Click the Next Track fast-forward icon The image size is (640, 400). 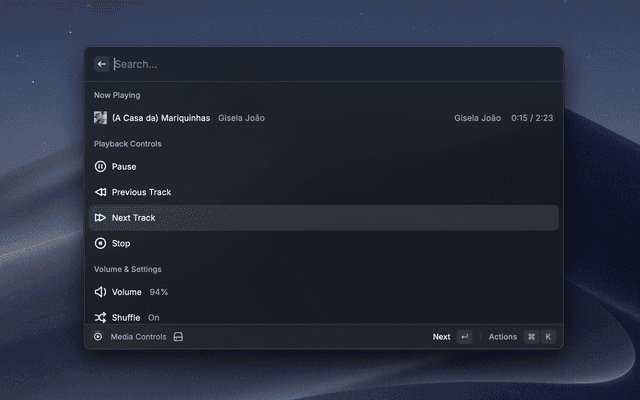tap(100, 218)
